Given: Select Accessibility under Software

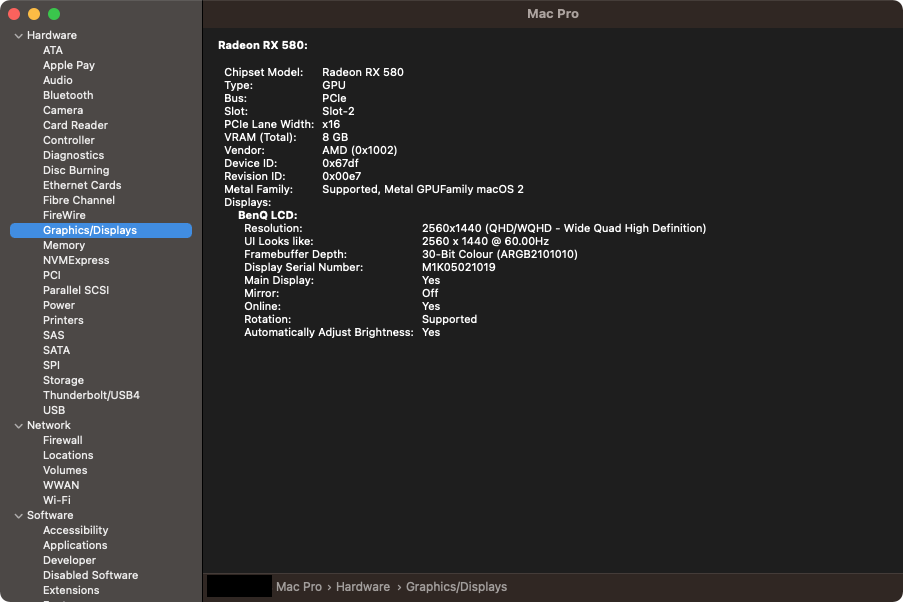Looking at the screenshot, I should [x=75, y=530].
